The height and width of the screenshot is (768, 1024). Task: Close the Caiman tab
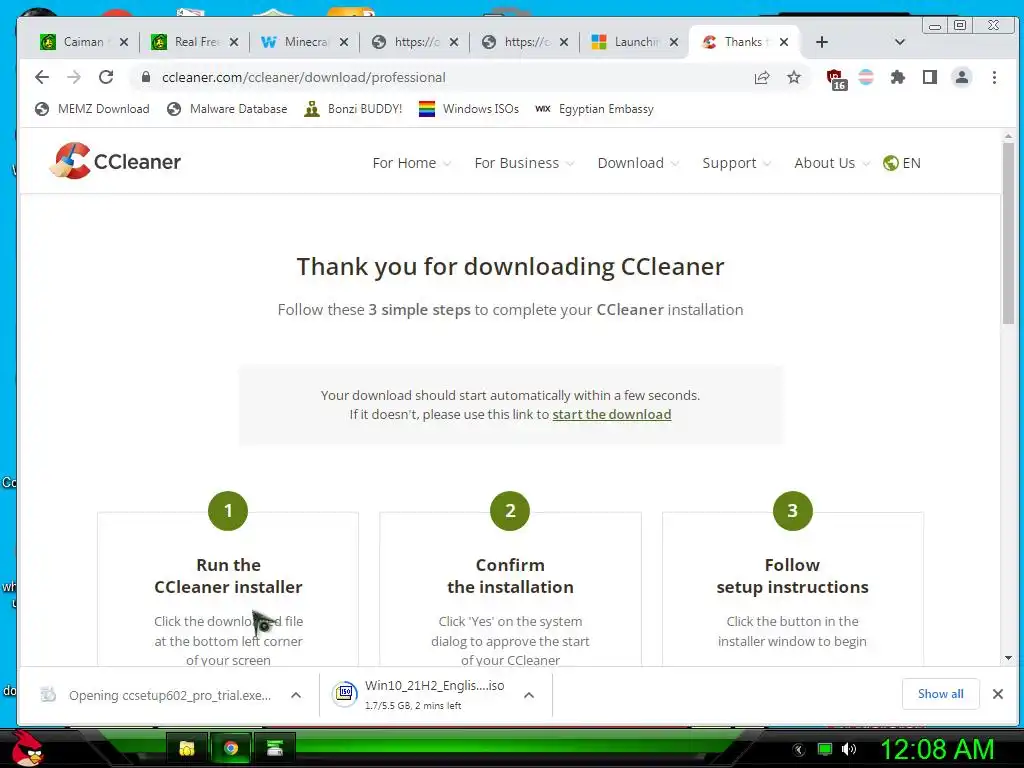[123, 42]
